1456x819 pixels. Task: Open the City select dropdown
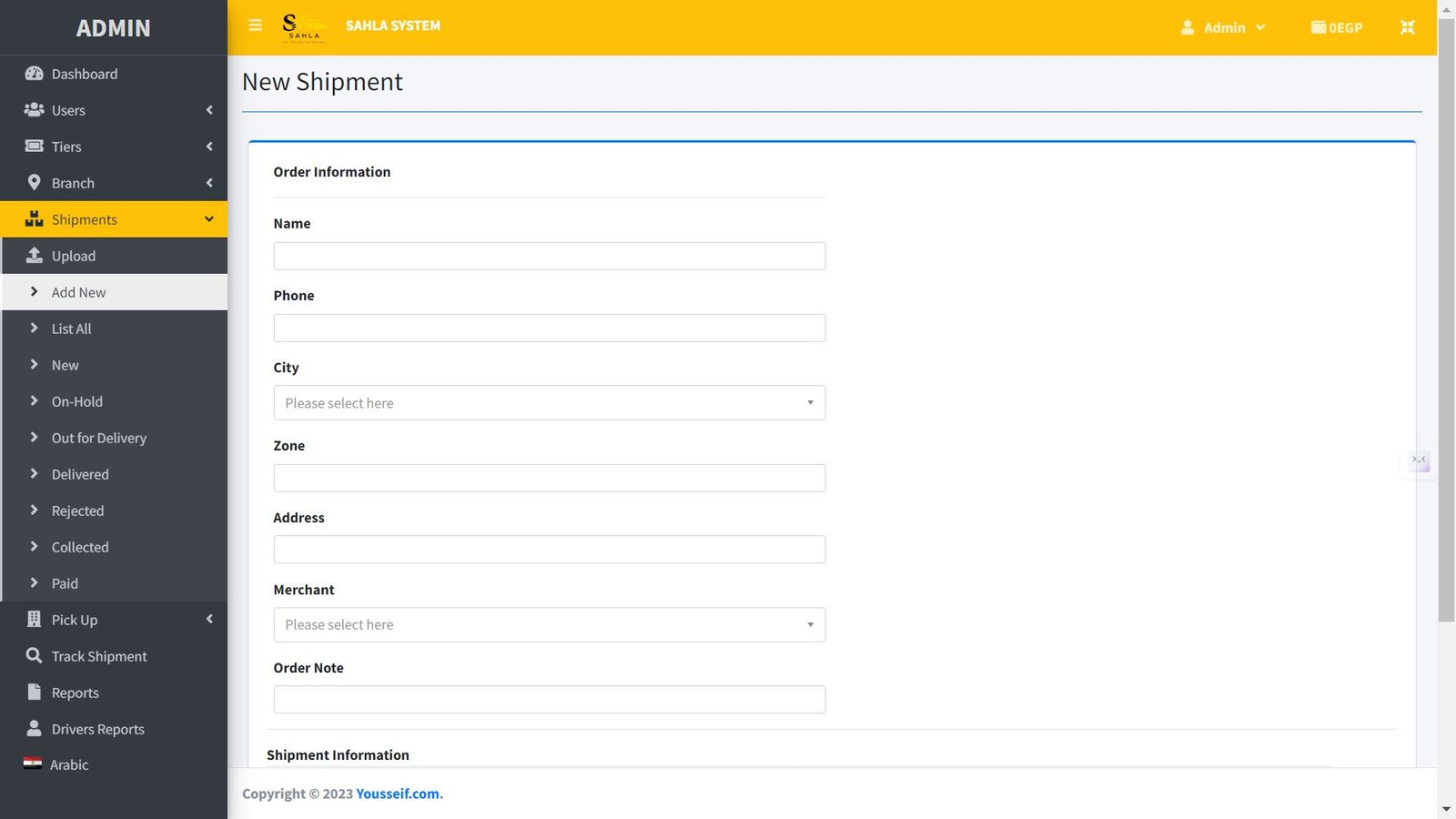550,403
